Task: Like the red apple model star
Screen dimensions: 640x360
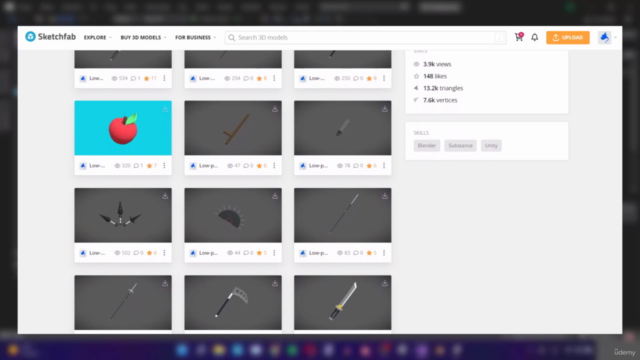Action: (149, 166)
